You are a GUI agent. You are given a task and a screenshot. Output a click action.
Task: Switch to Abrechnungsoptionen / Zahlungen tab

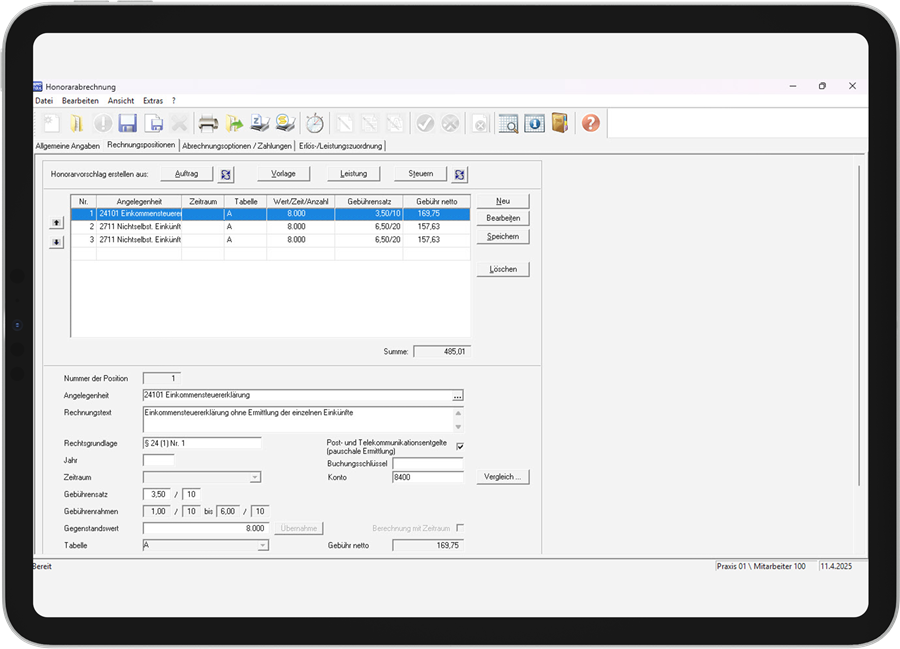236,146
